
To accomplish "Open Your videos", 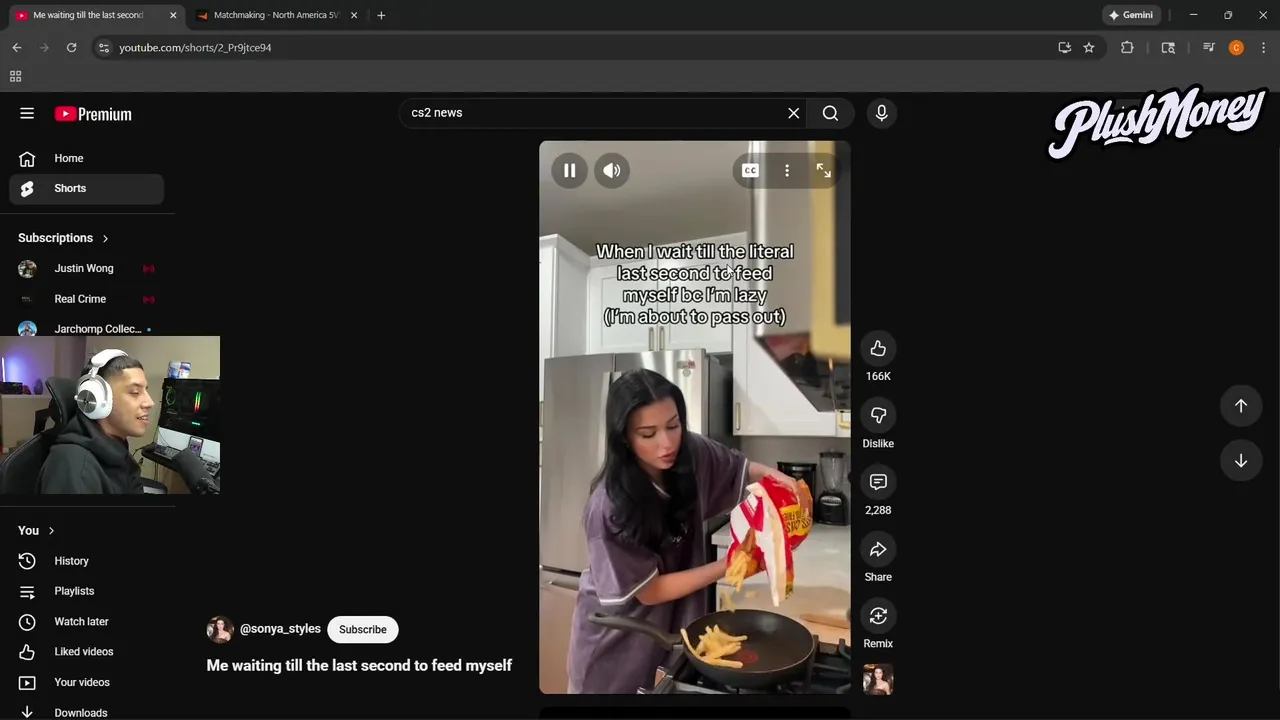I will click(x=87, y=682).
